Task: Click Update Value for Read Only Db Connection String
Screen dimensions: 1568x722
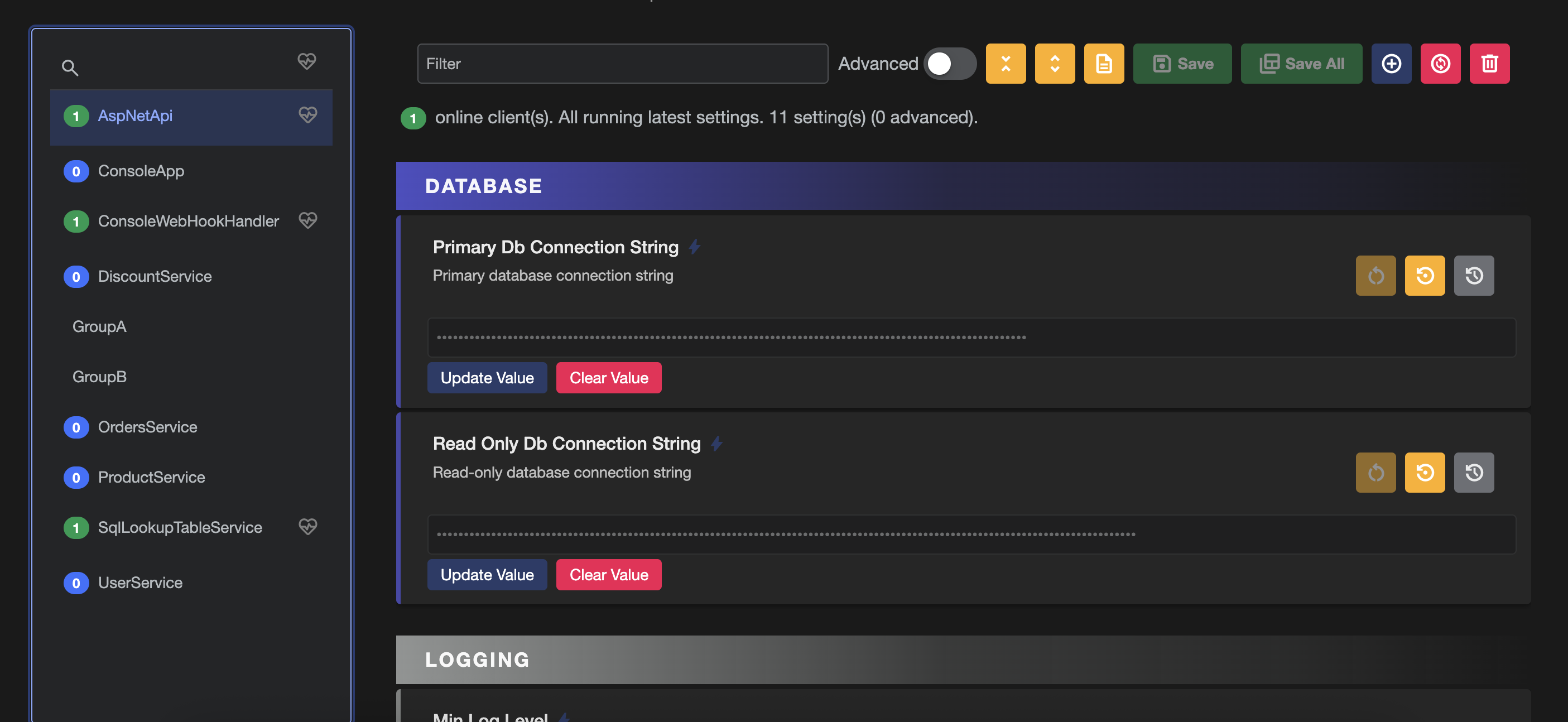Action: tap(487, 575)
